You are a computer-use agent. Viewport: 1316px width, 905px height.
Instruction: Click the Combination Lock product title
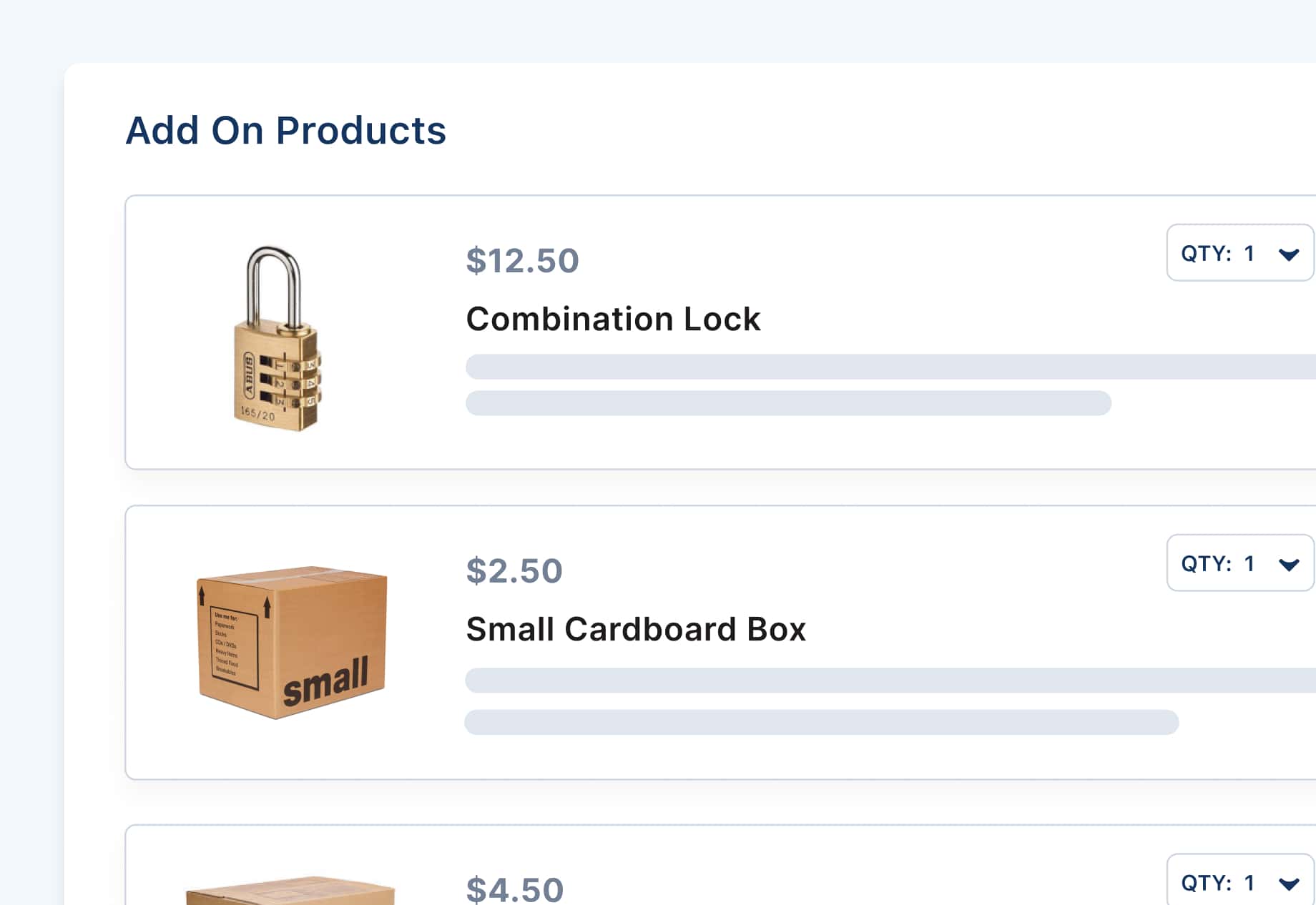[614, 319]
